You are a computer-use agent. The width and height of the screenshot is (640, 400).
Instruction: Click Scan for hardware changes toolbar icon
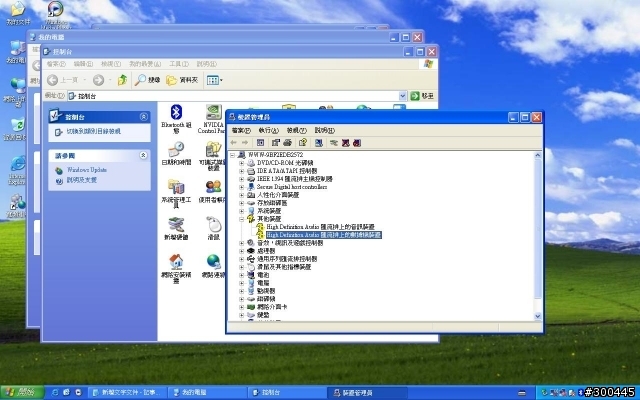319,142
